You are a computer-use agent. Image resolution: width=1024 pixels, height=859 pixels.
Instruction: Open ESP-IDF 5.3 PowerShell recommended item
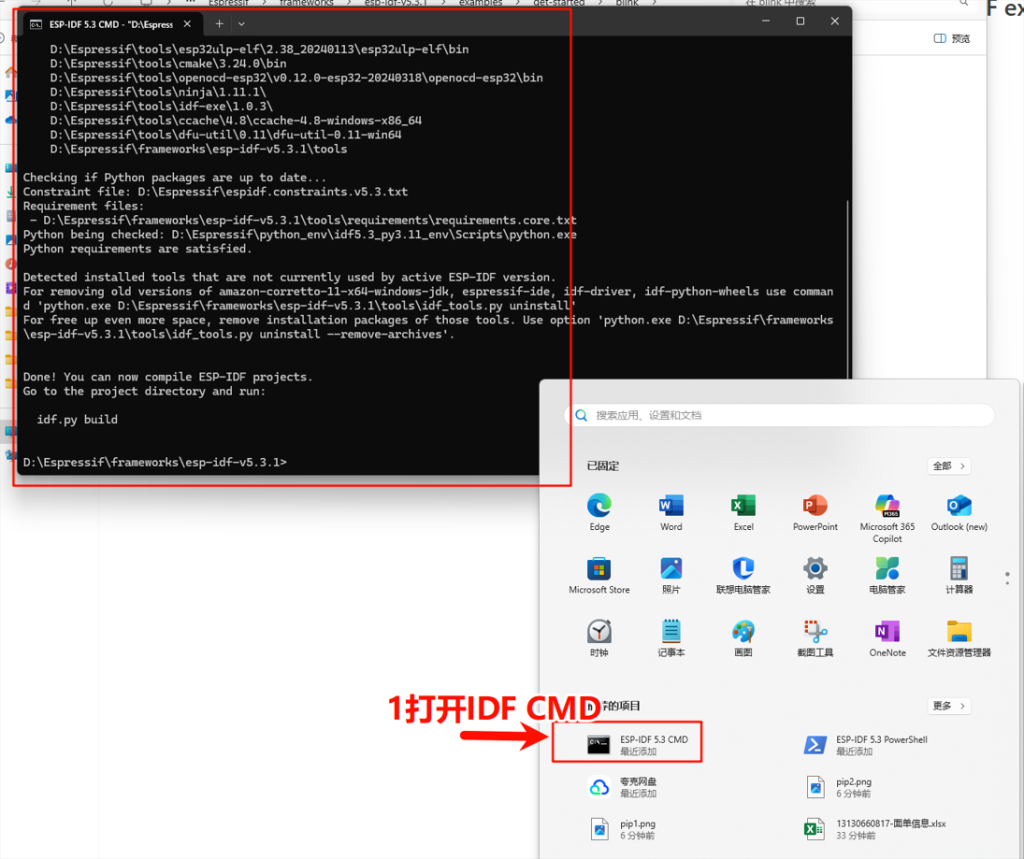pyautogui.click(x=867, y=745)
